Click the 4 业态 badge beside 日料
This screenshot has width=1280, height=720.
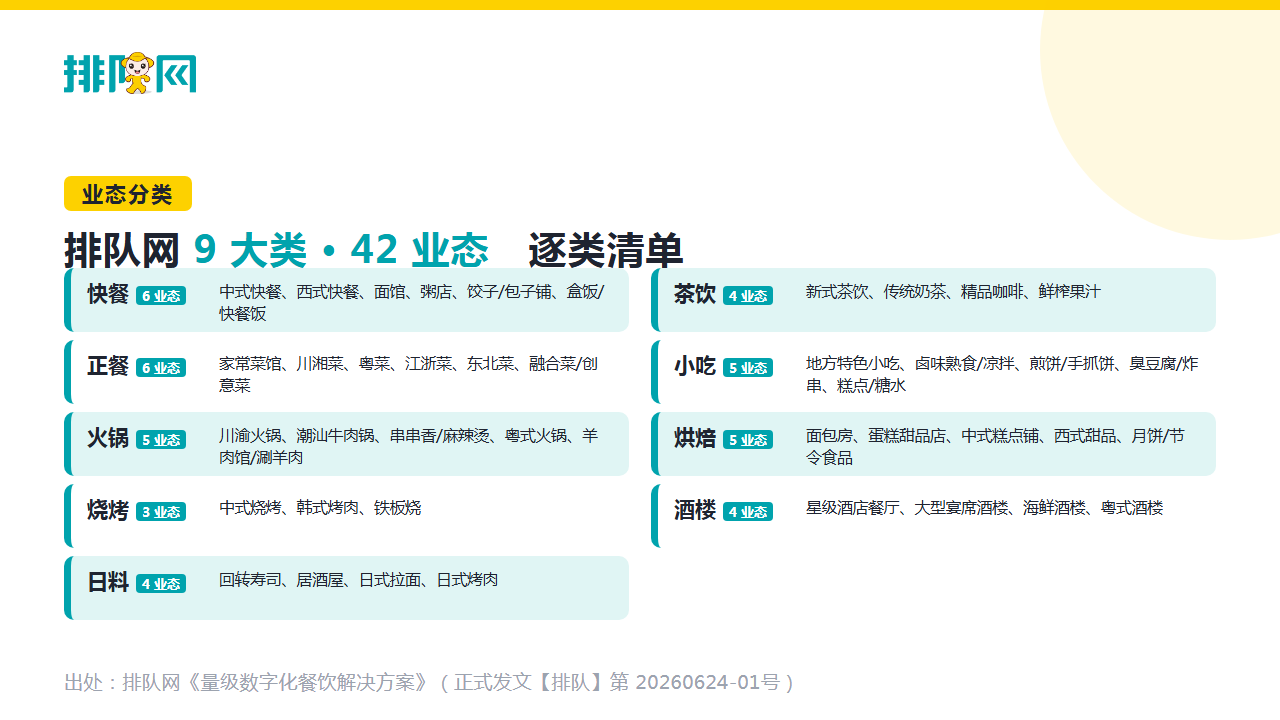click(x=161, y=584)
